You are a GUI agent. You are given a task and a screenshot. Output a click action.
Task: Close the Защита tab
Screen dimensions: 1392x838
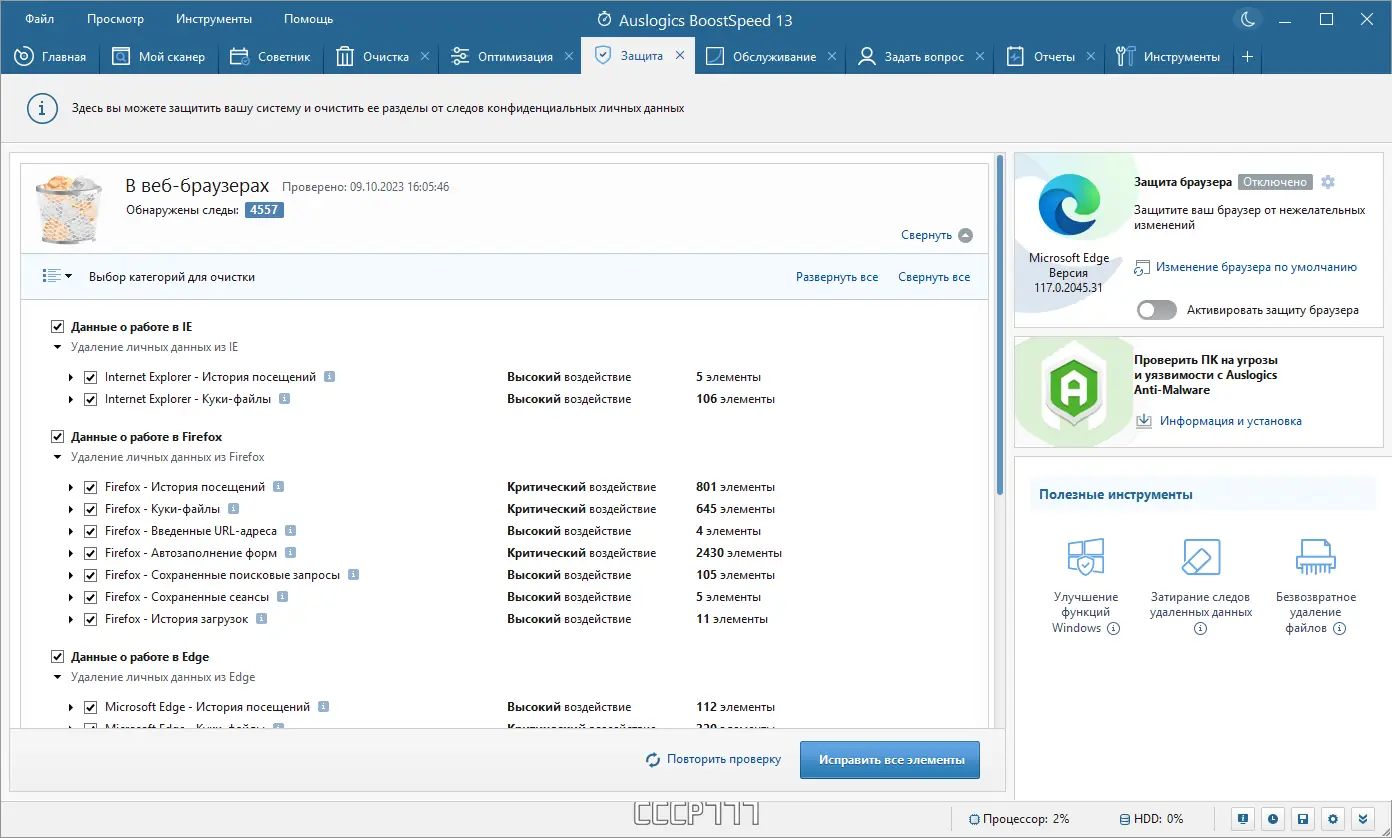pos(680,56)
